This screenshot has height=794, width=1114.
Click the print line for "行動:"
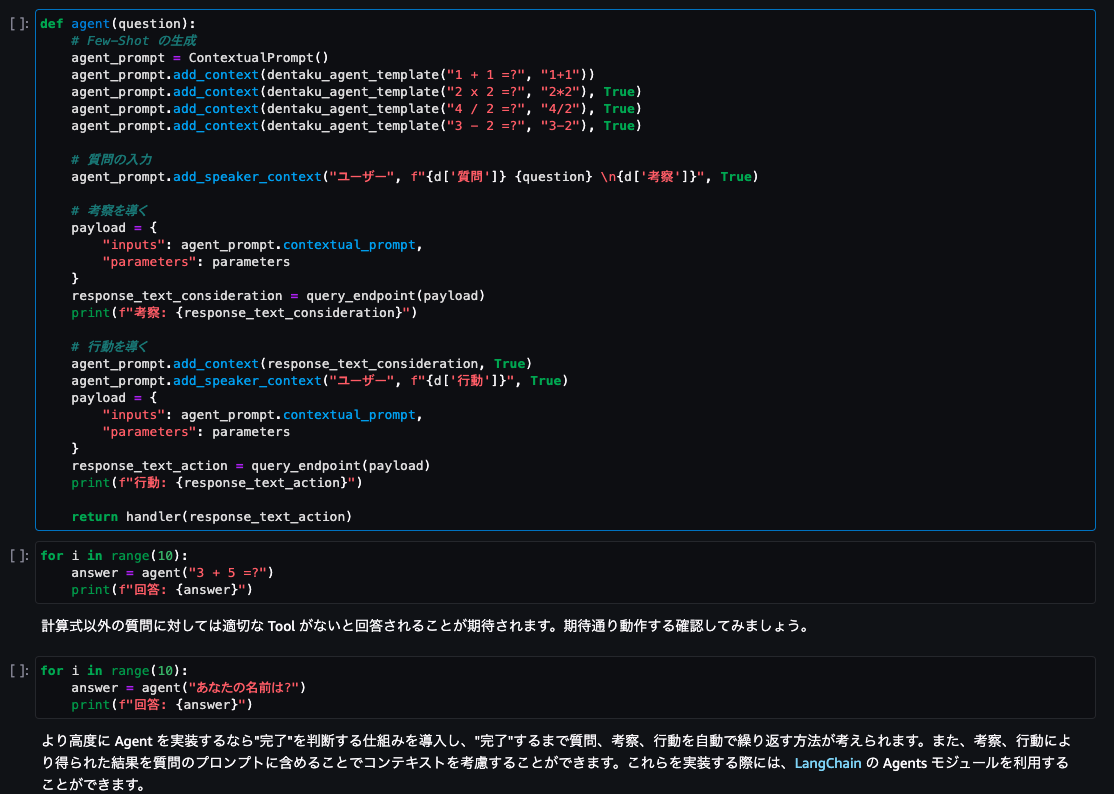pyautogui.click(x=217, y=483)
